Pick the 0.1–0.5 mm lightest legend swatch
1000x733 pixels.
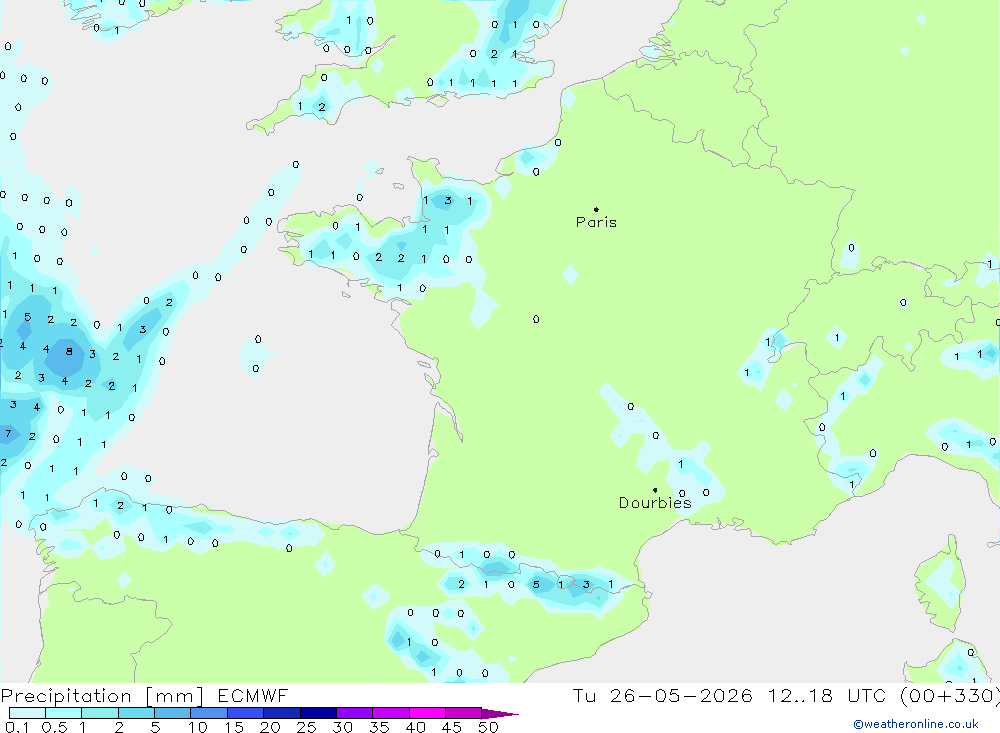[x=27, y=713]
